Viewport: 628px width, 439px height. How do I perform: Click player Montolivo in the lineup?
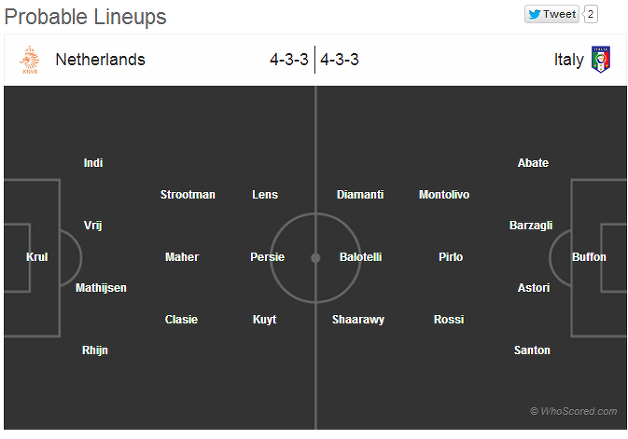pos(444,194)
